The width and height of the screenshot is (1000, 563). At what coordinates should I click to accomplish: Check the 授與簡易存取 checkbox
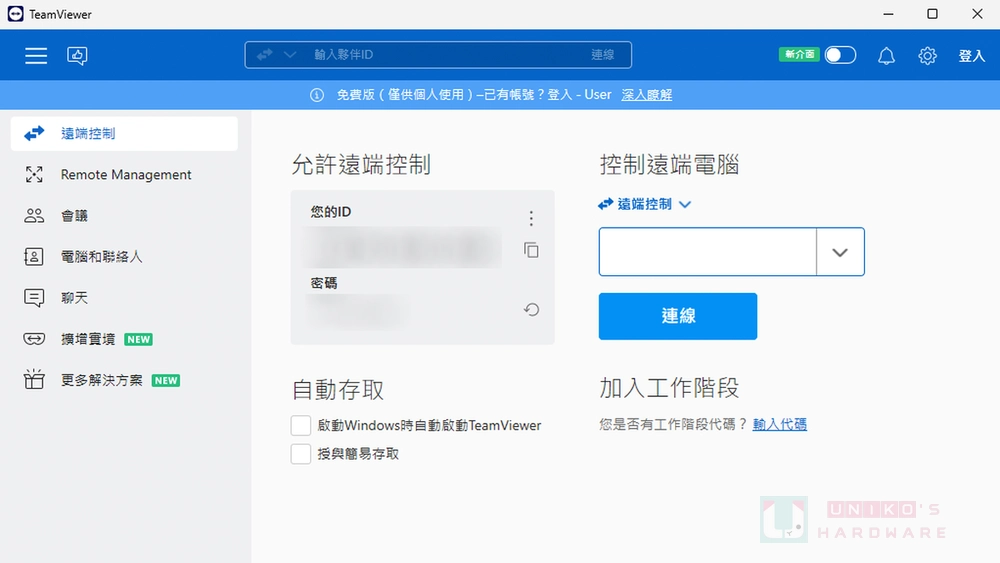pyautogui.click(x=301, y=454)
